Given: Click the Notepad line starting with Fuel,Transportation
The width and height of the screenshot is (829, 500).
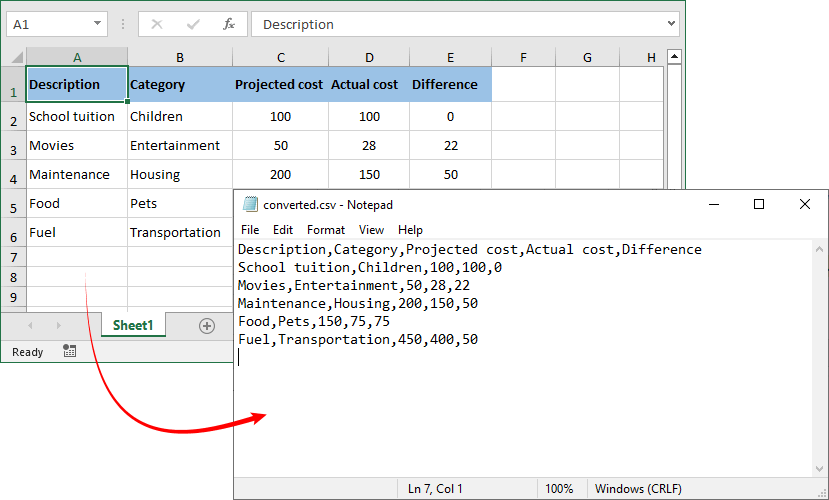Looking at the screenshot, I should click(x=358, y=339).
